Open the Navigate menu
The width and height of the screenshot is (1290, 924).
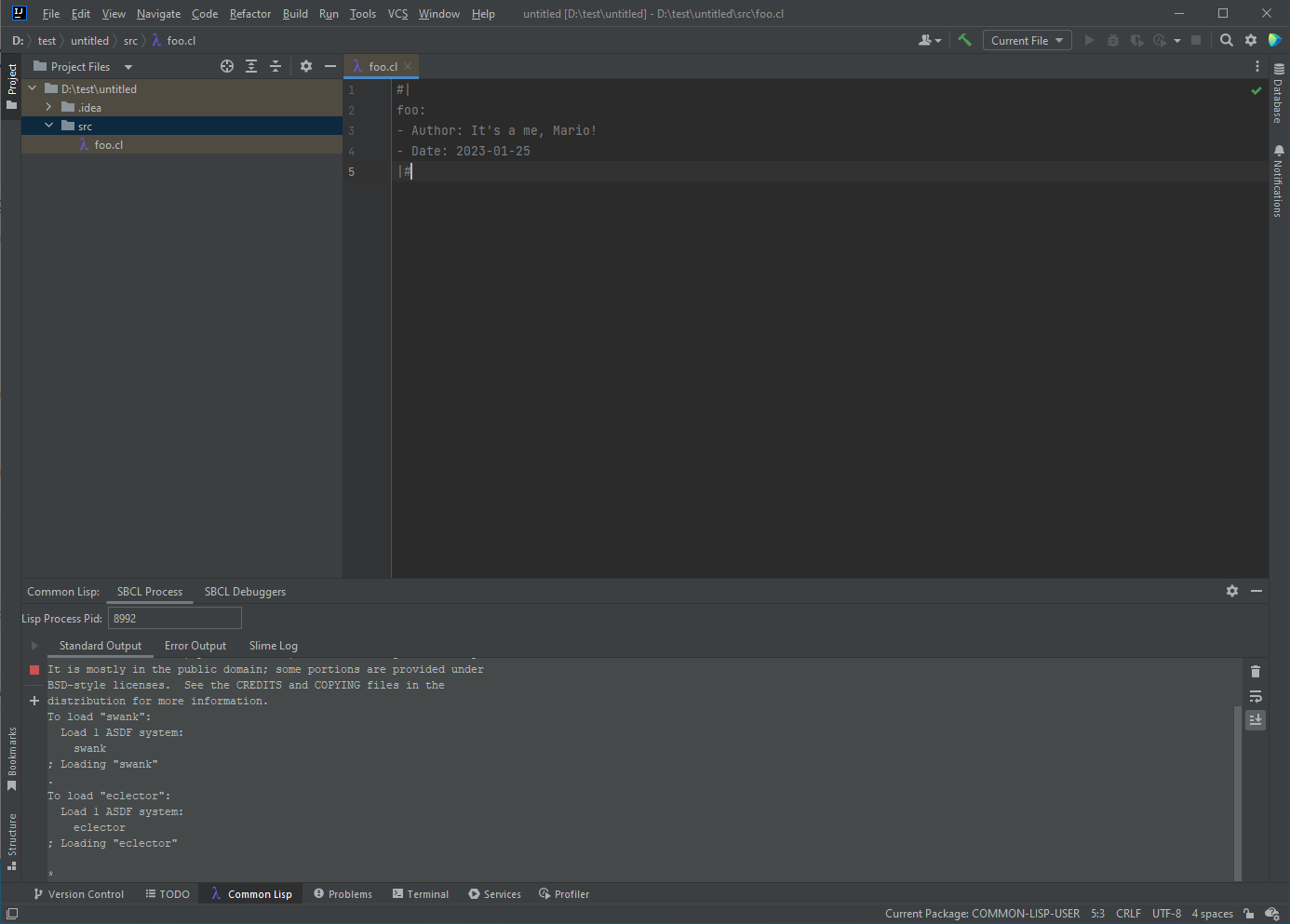click(x=158, y=14)
